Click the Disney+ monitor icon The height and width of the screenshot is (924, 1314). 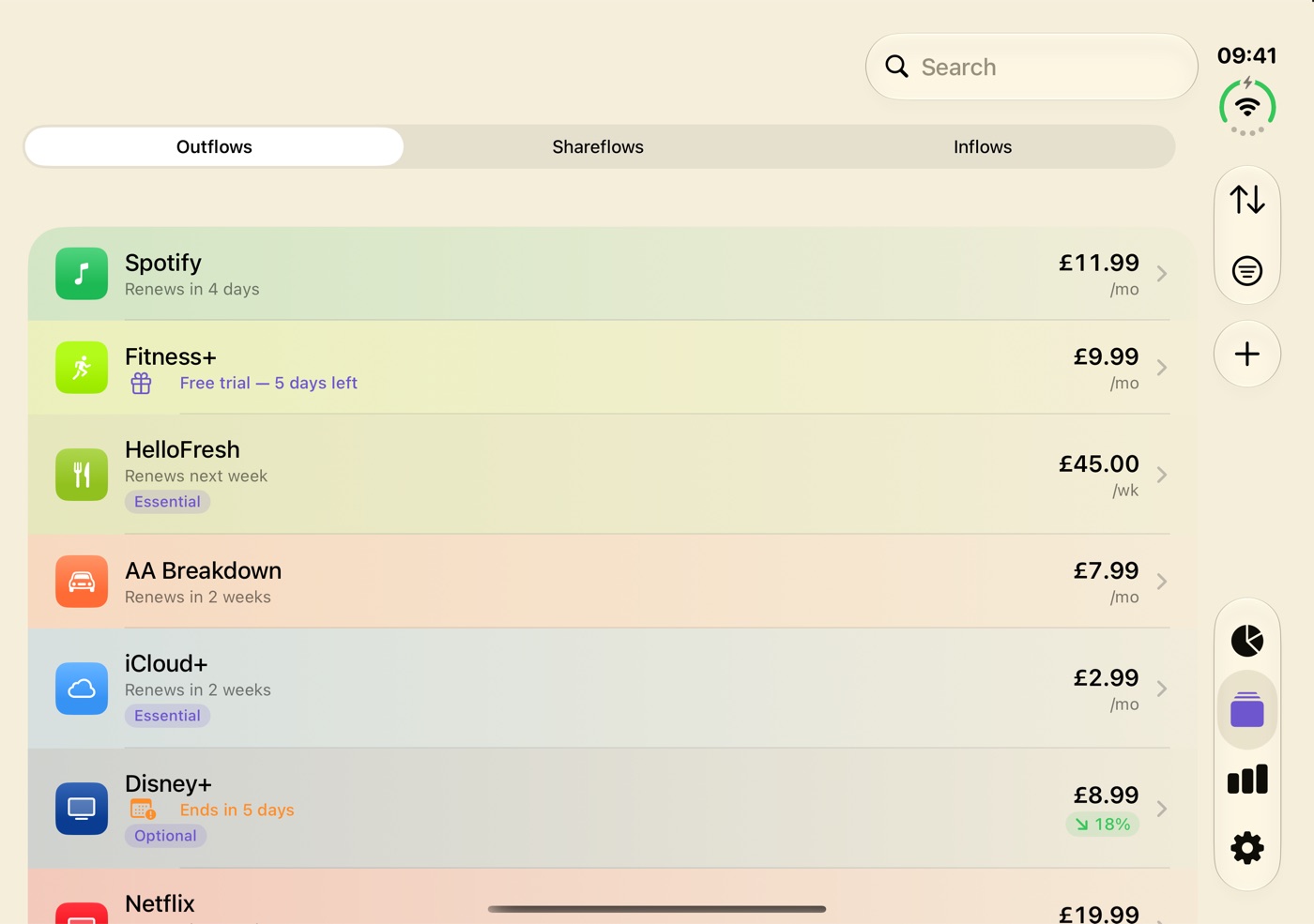[x=82, y=809]
